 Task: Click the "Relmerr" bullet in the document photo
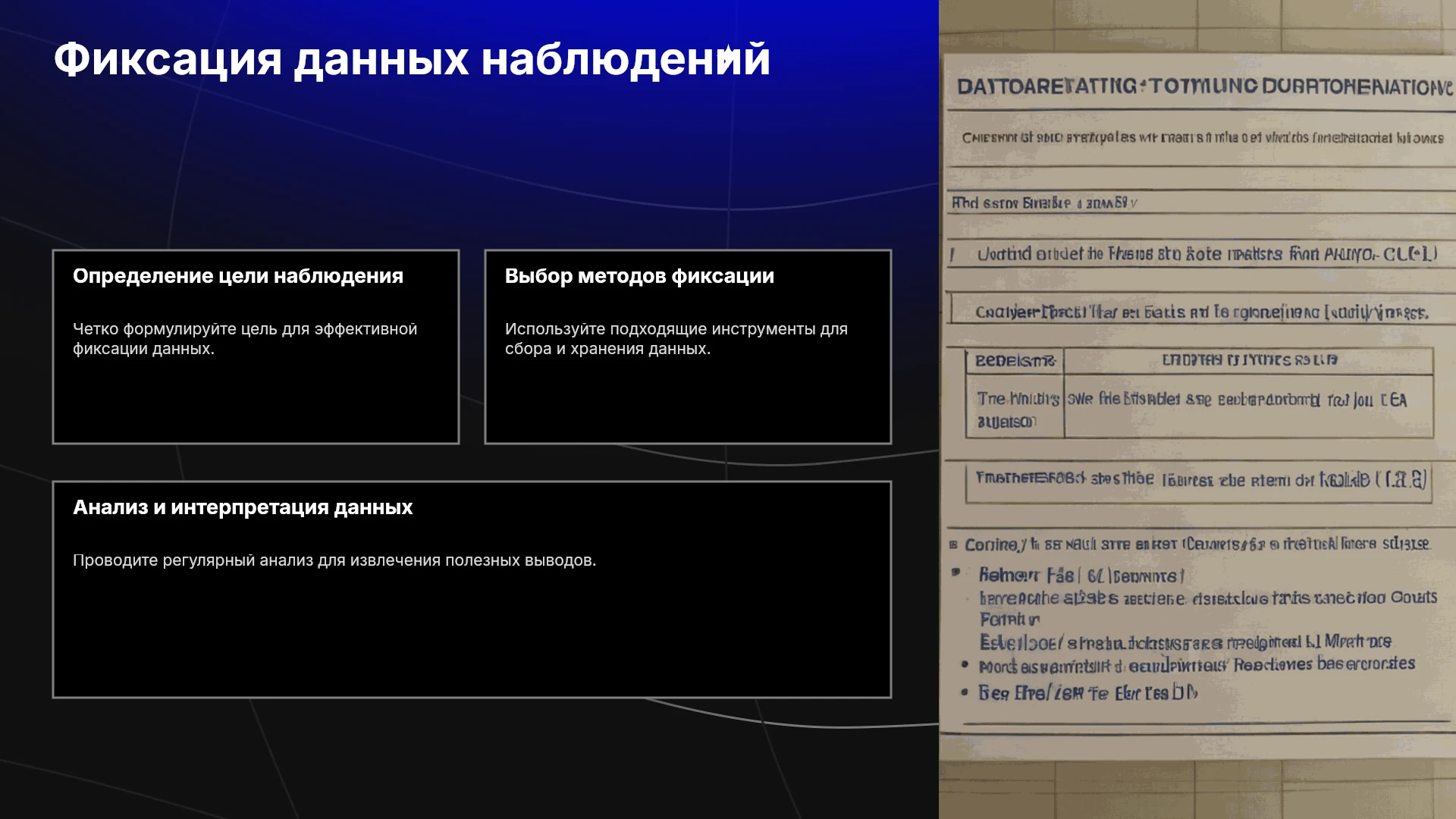tap(1081, 576)
